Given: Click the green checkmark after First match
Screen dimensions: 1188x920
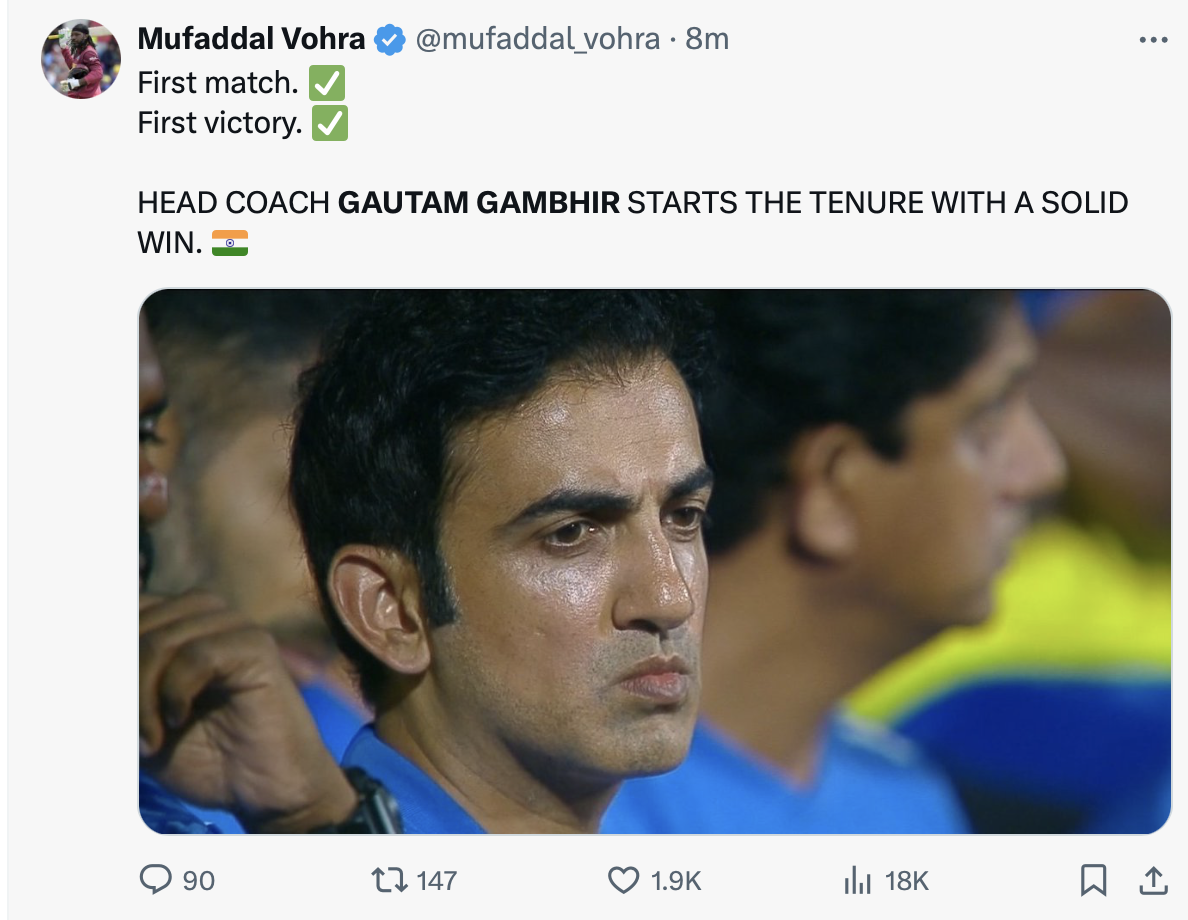Looking at the screenshot, I should click(x=328, y=84).
